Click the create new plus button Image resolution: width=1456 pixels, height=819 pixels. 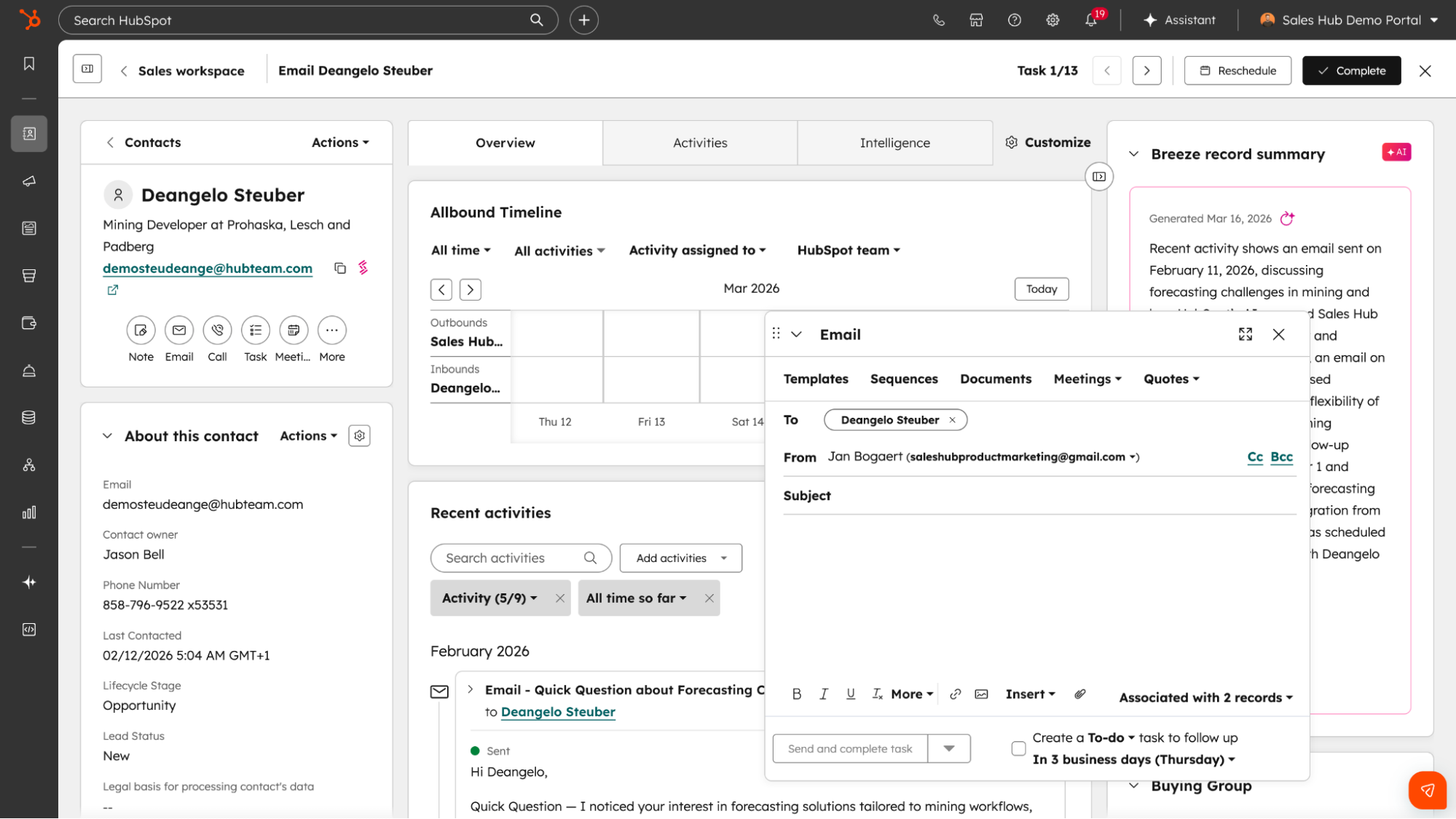(584, 20)
